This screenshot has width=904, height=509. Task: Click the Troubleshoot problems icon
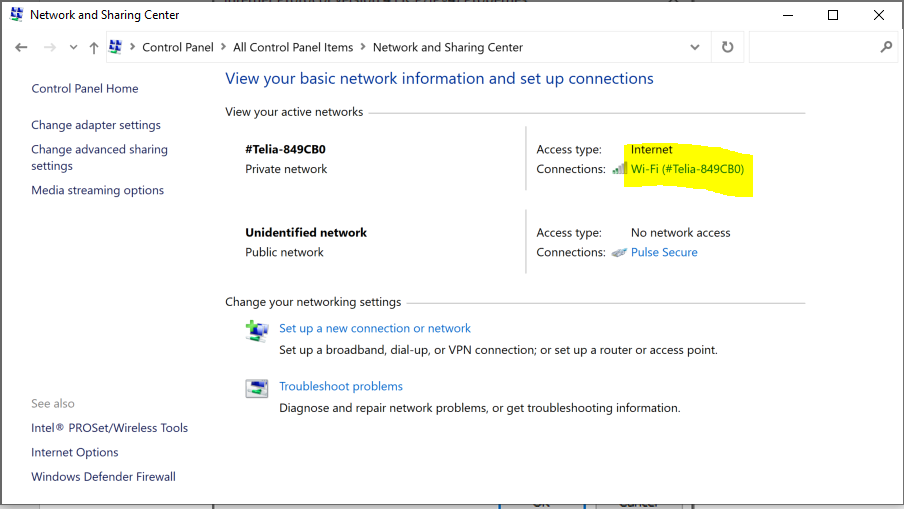(257, 389)
